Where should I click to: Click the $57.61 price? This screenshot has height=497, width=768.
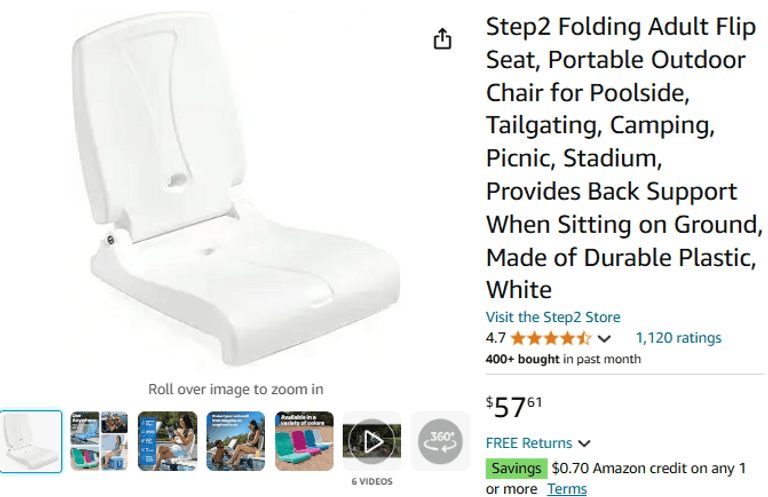(x=514, y=407)
